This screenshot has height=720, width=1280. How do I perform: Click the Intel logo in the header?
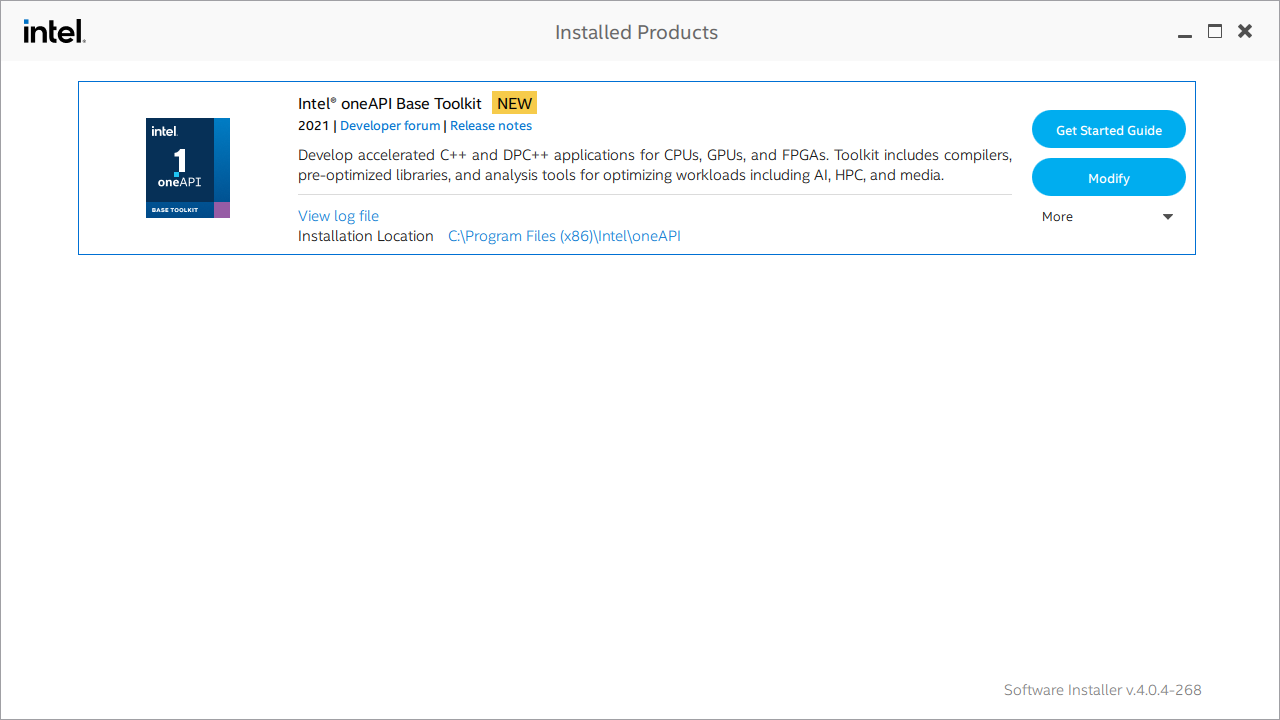point(54,31)
